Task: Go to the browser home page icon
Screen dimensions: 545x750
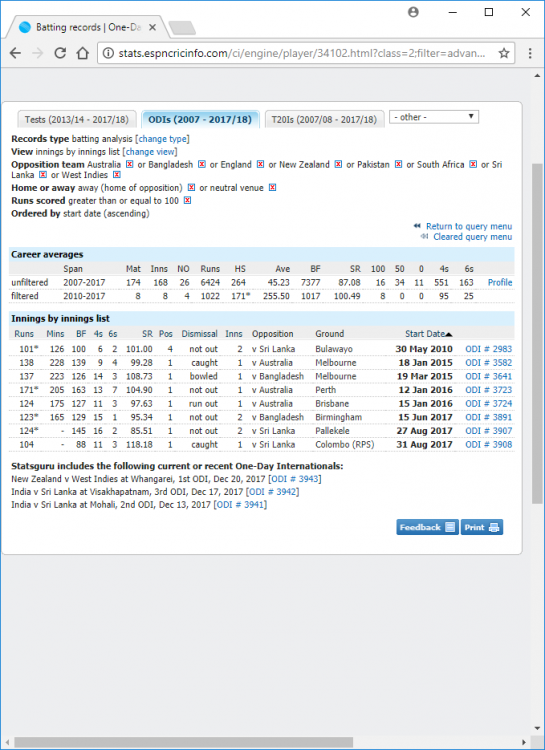Action: point(83,53)
